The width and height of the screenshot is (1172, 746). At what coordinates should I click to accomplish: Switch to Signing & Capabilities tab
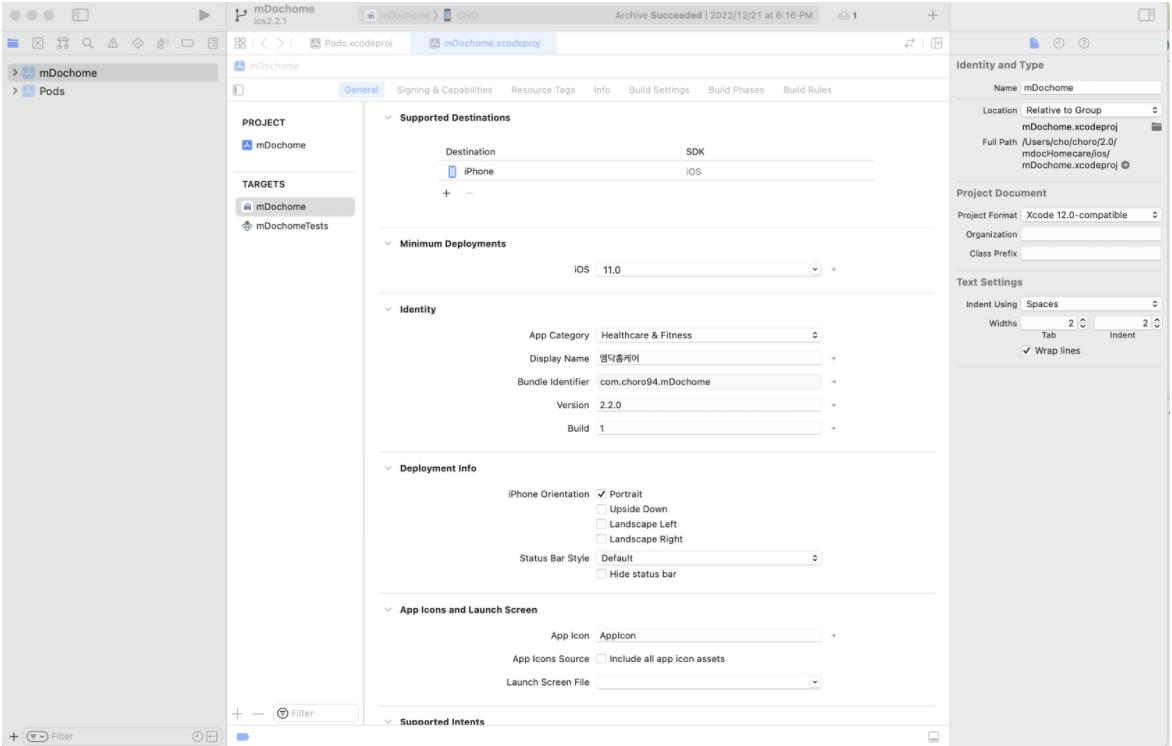click(445, 90)
